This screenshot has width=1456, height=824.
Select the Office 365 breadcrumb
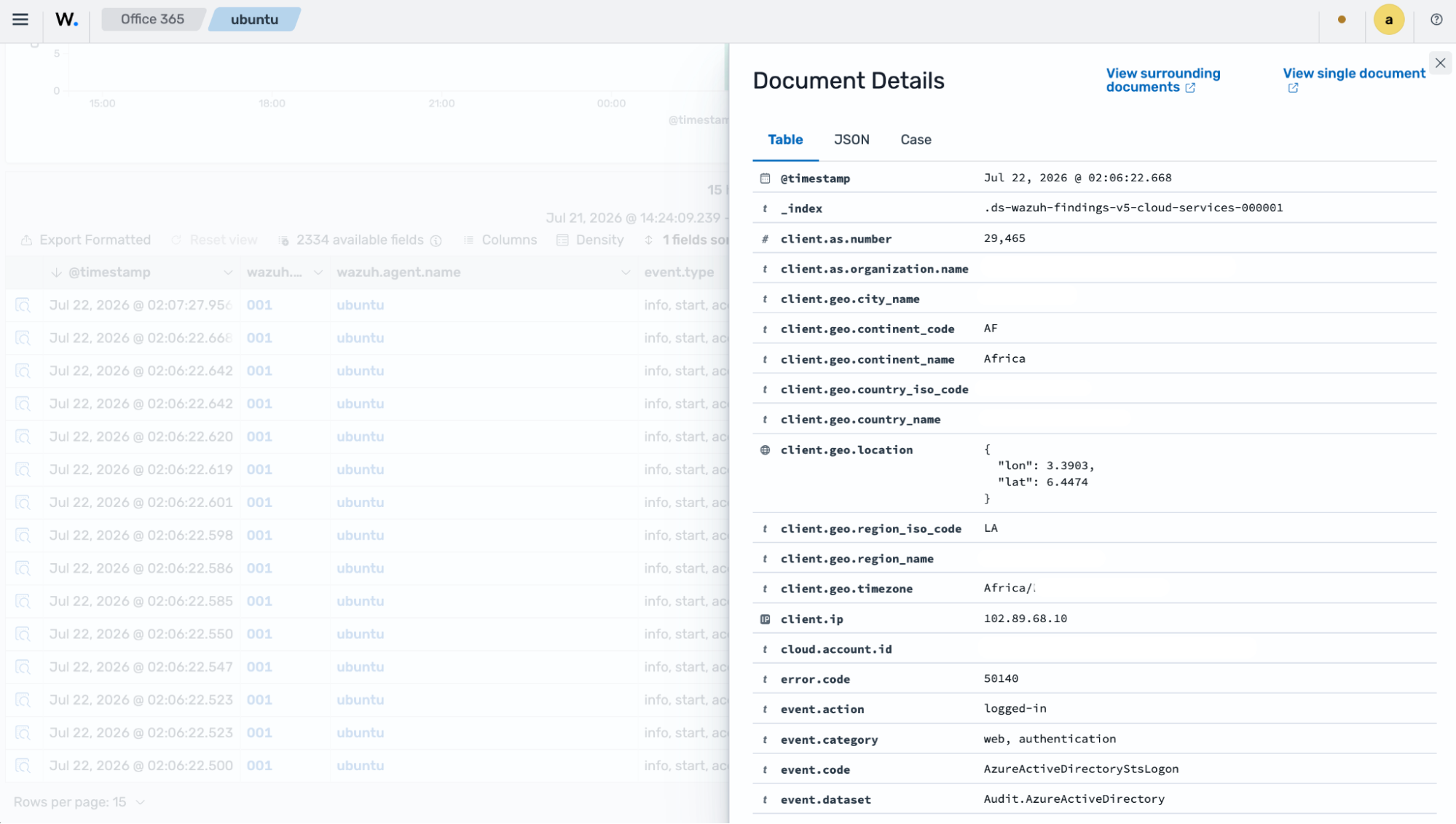pos(152,20)
